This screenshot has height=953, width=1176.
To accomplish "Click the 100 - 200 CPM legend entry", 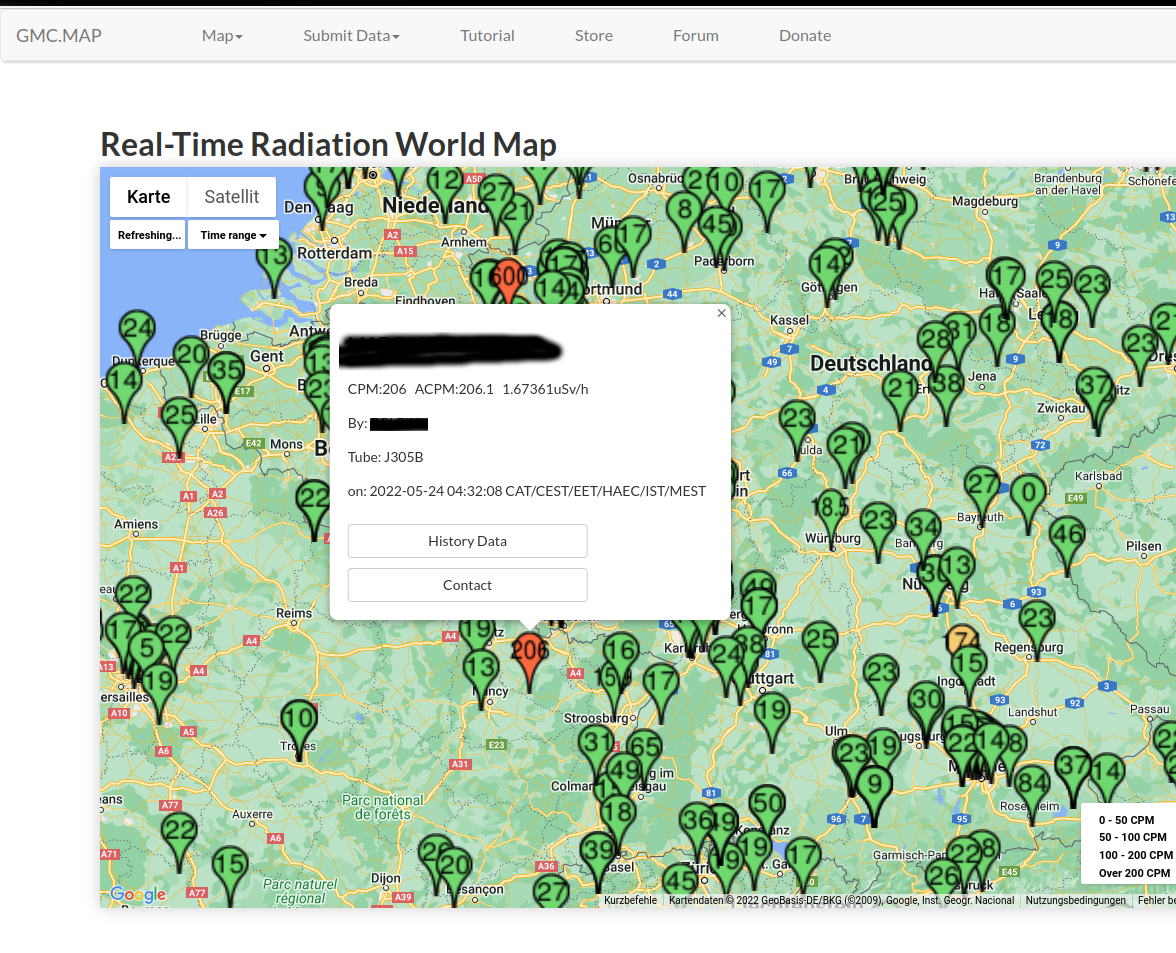I will 1136,856.
